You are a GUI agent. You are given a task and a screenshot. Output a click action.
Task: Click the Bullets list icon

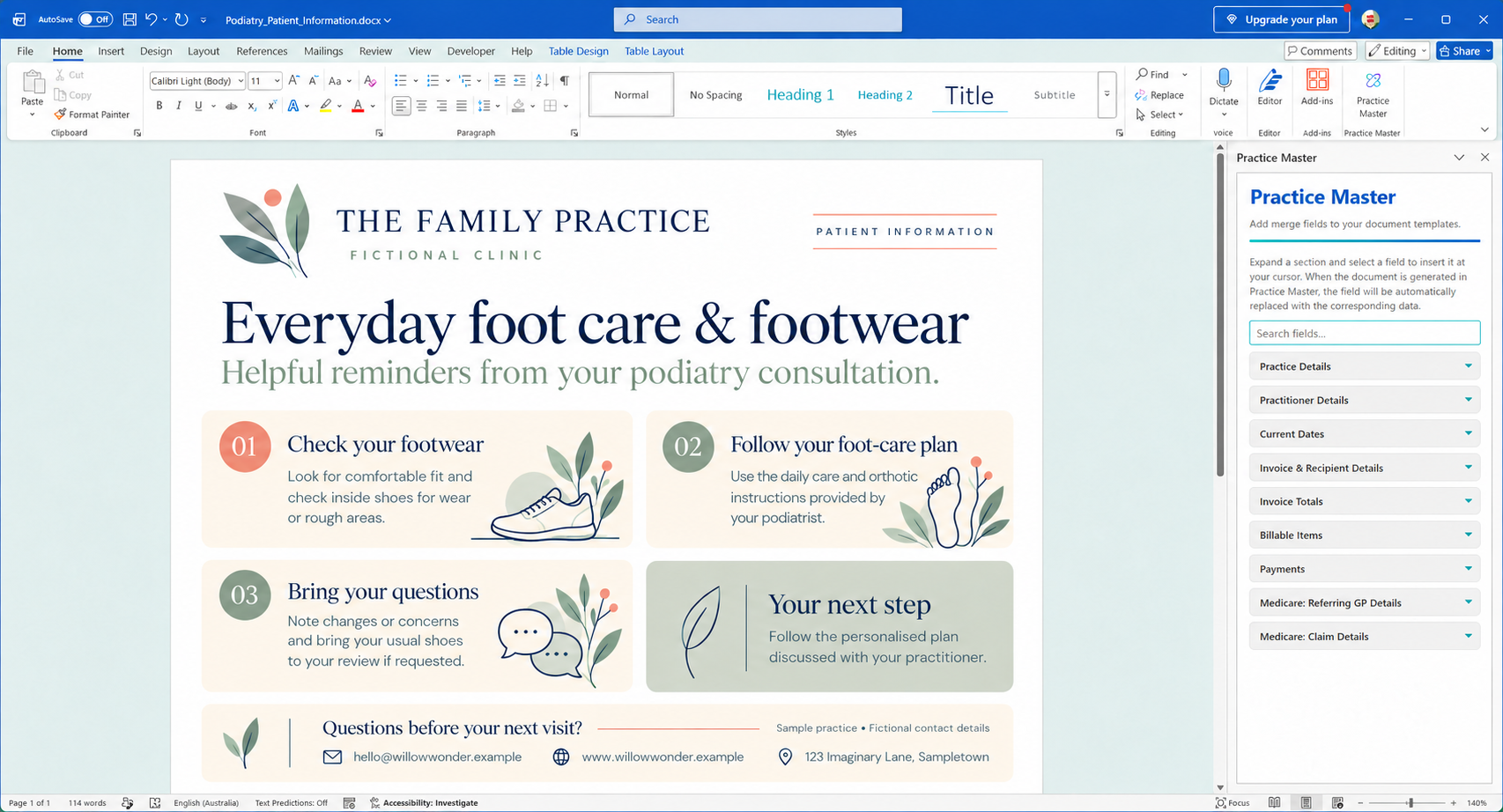coord(400,80)
